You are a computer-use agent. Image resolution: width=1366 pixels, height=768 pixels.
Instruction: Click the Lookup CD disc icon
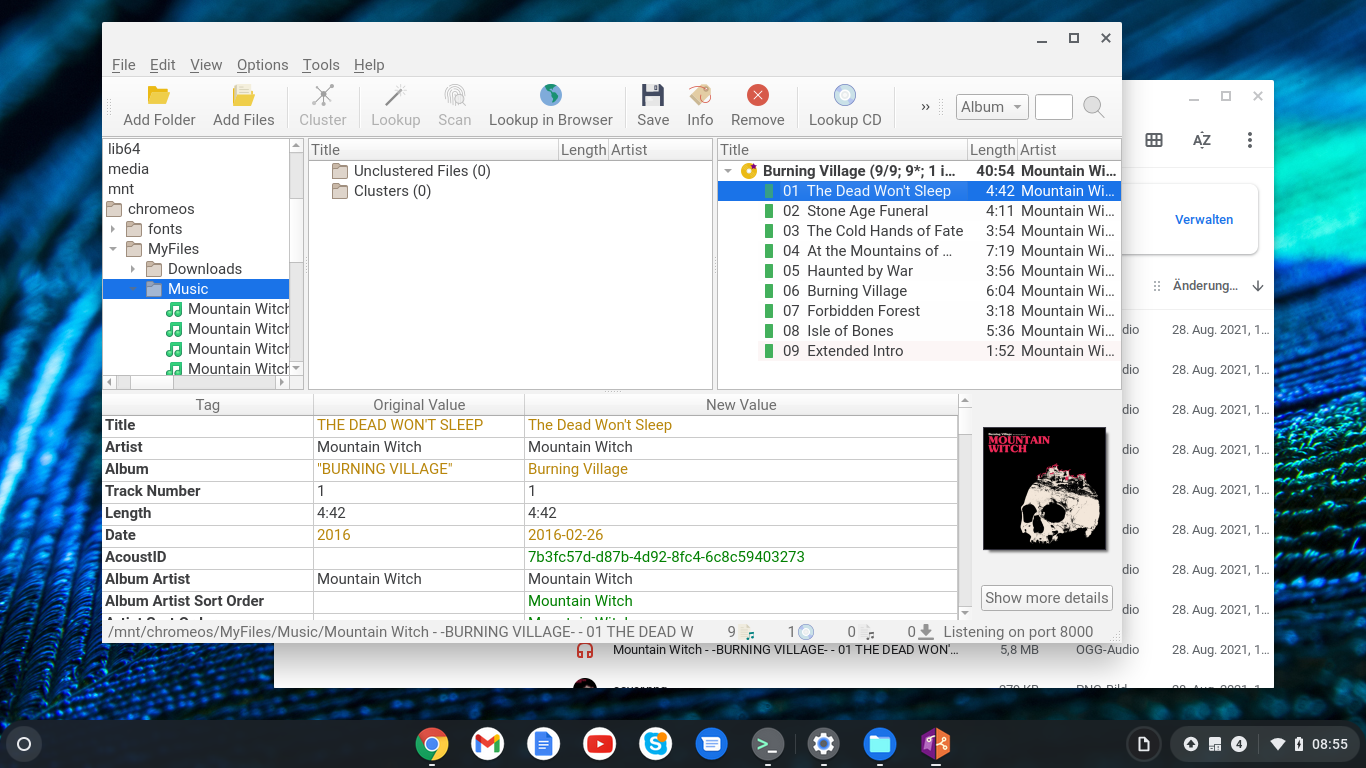click(x=845, y=95)
